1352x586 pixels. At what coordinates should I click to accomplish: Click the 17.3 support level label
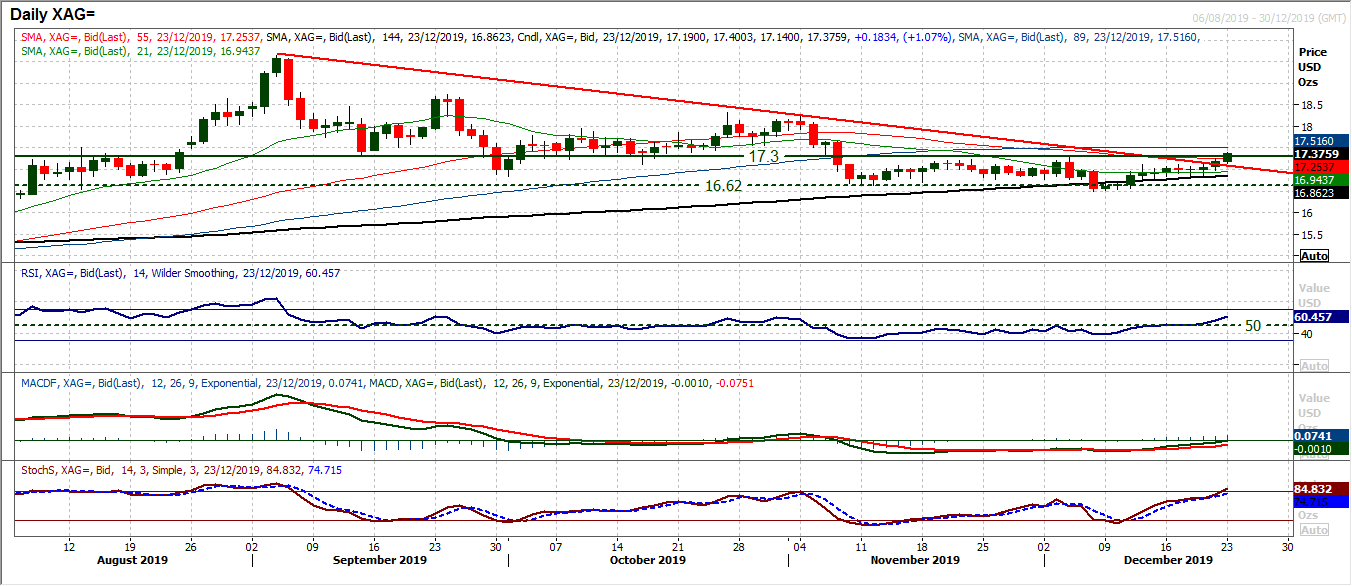point(763,158)
